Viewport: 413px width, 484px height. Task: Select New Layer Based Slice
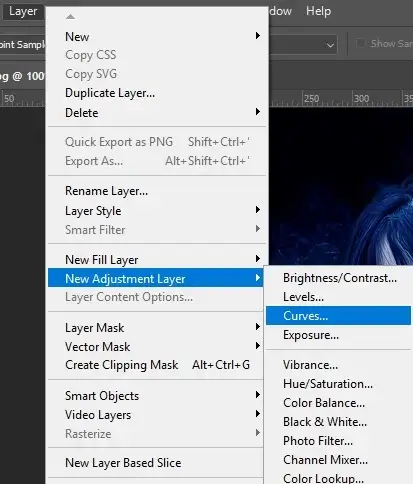pos(157,463)
